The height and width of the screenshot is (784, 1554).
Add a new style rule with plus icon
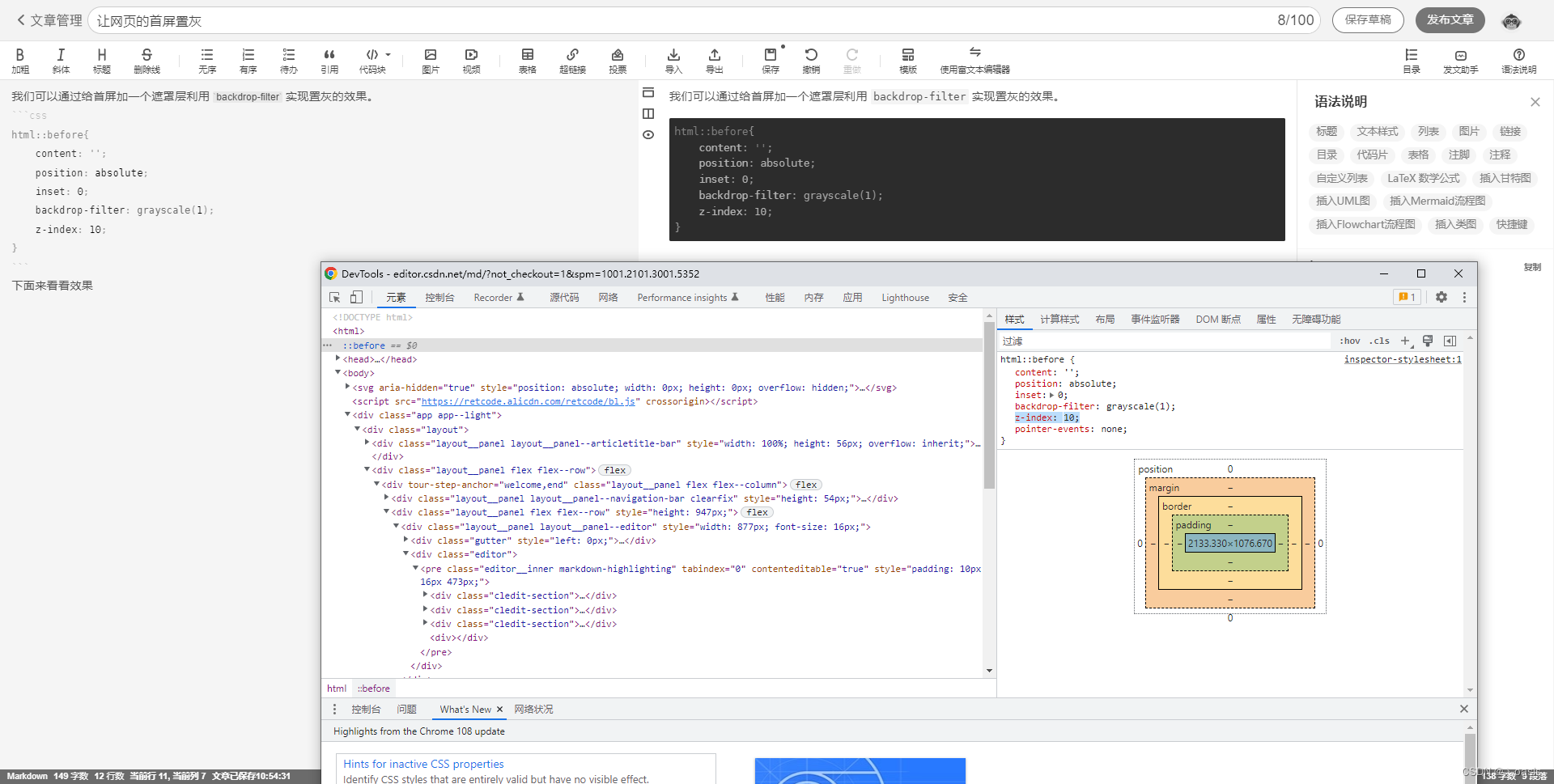[x=1406, y=341]
